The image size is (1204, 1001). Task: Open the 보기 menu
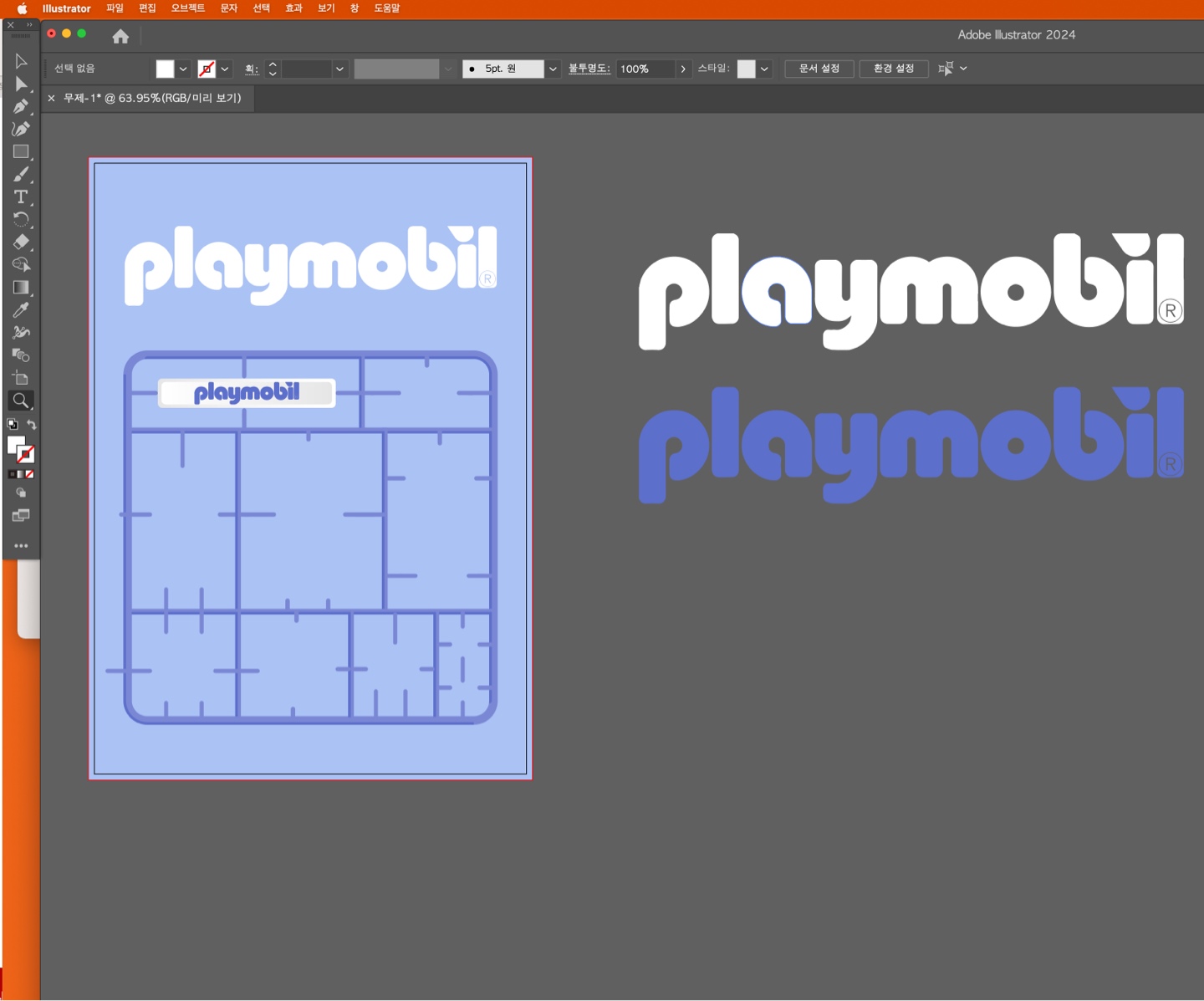point(326,8)
